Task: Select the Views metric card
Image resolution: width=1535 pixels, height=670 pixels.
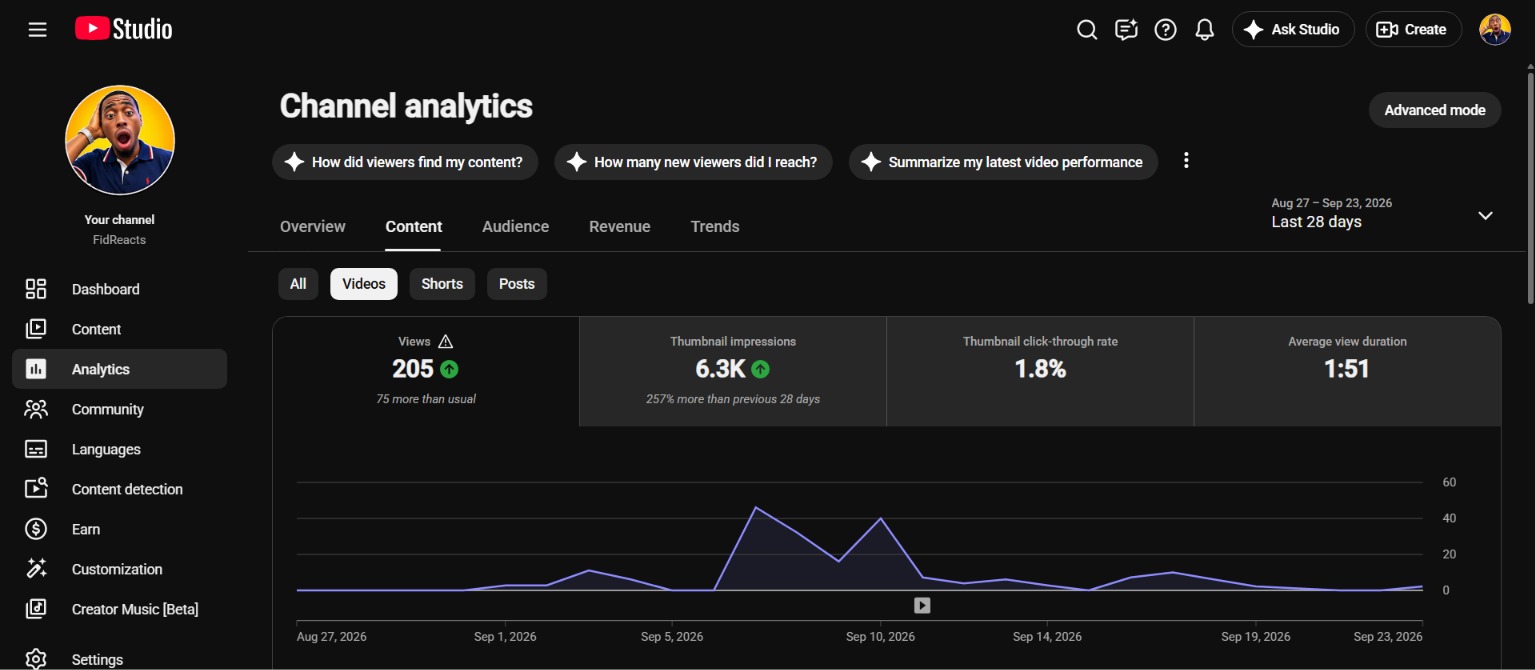Action: tap(426, 372)
